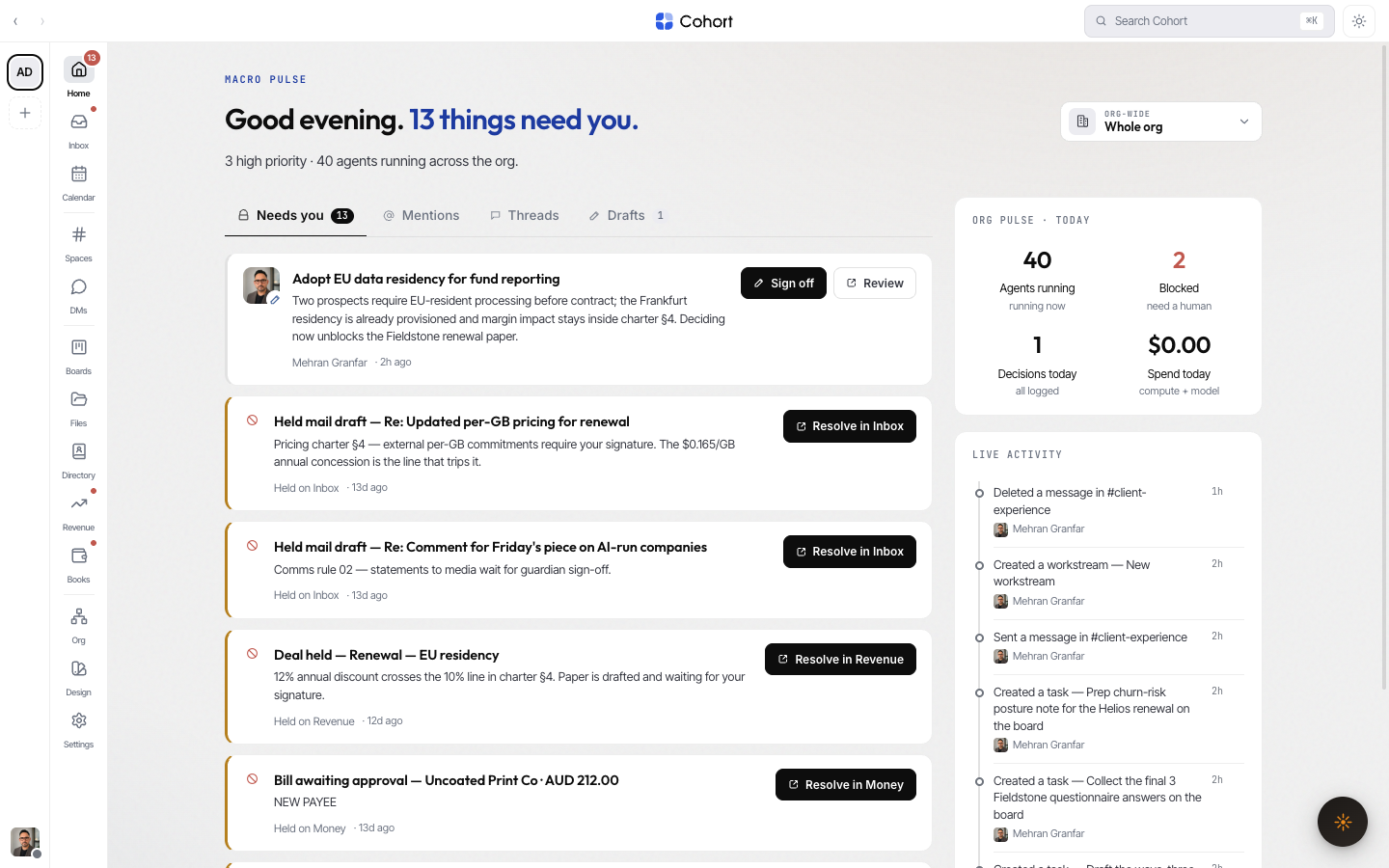This screenshot has width=1389, height=868.
Task: Click the Cohort logo
Action: tap(694, 21)
